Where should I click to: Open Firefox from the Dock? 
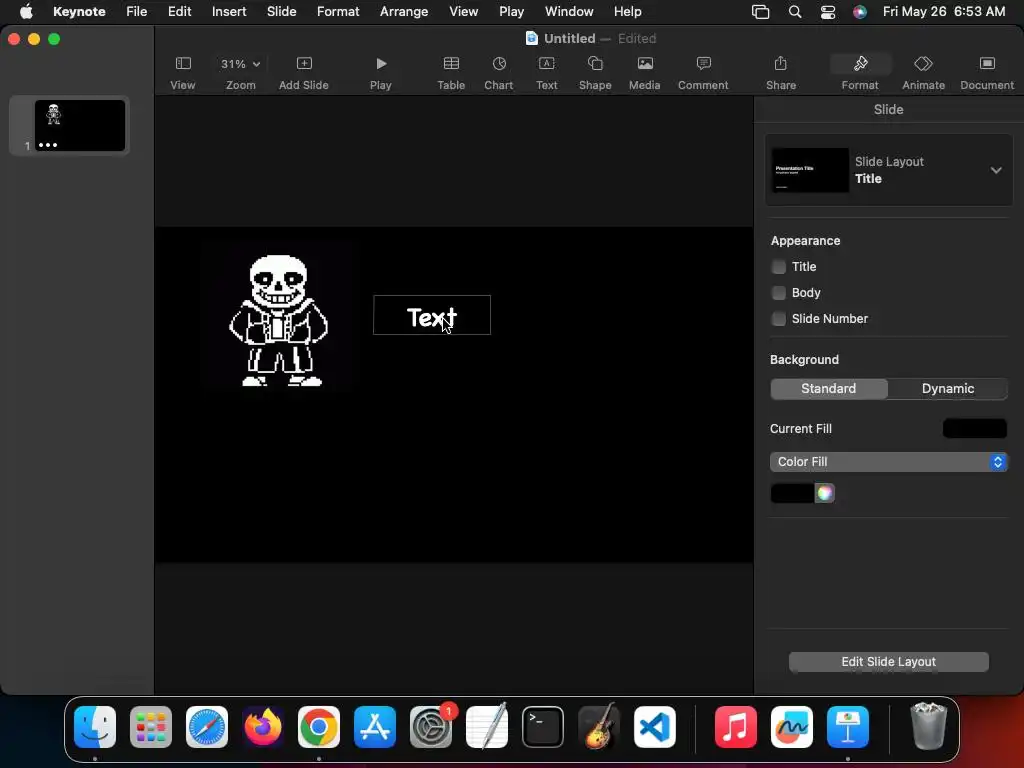click(x=263, y=727)
